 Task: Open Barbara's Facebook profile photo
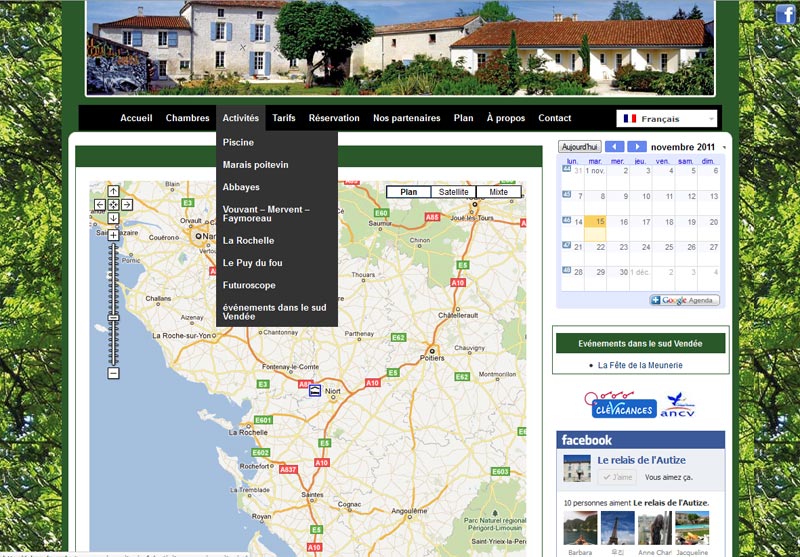click(x=580, y=528)
